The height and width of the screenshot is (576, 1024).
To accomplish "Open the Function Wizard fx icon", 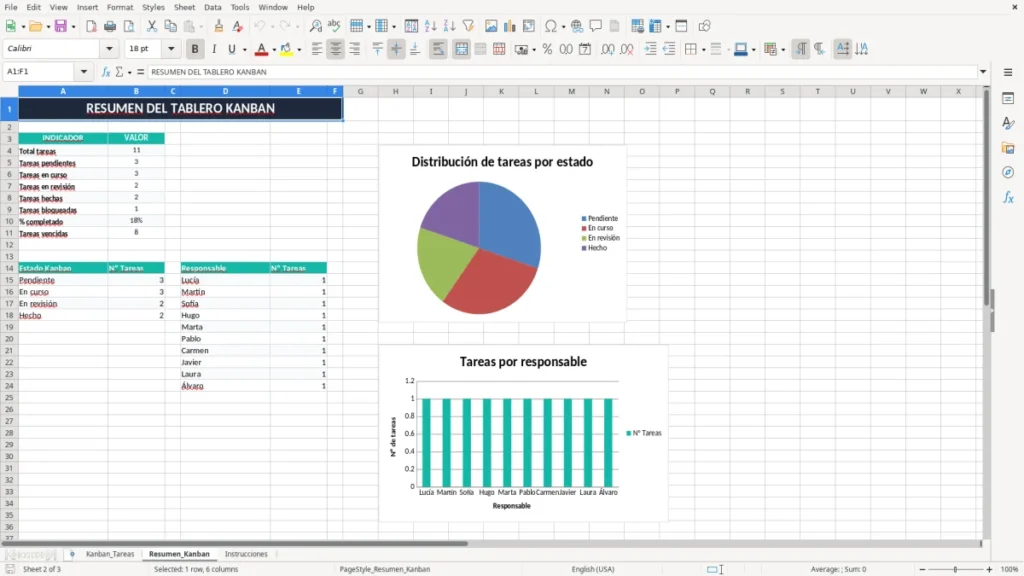I will (x=106, y=72).
